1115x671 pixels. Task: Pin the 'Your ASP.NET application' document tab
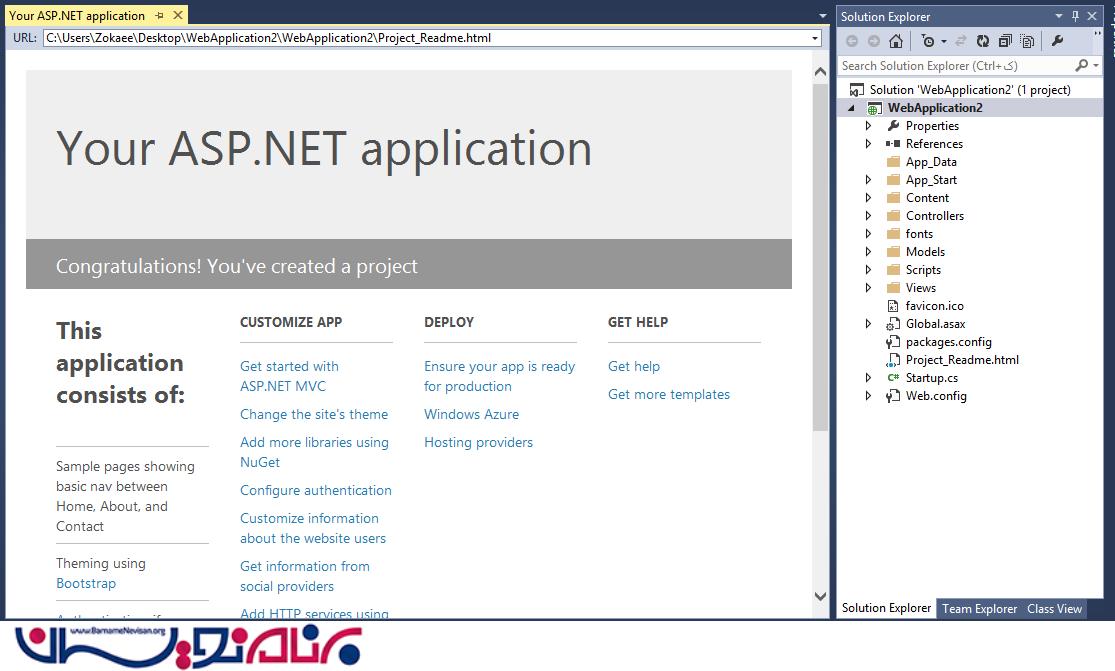tap(160, 16)
